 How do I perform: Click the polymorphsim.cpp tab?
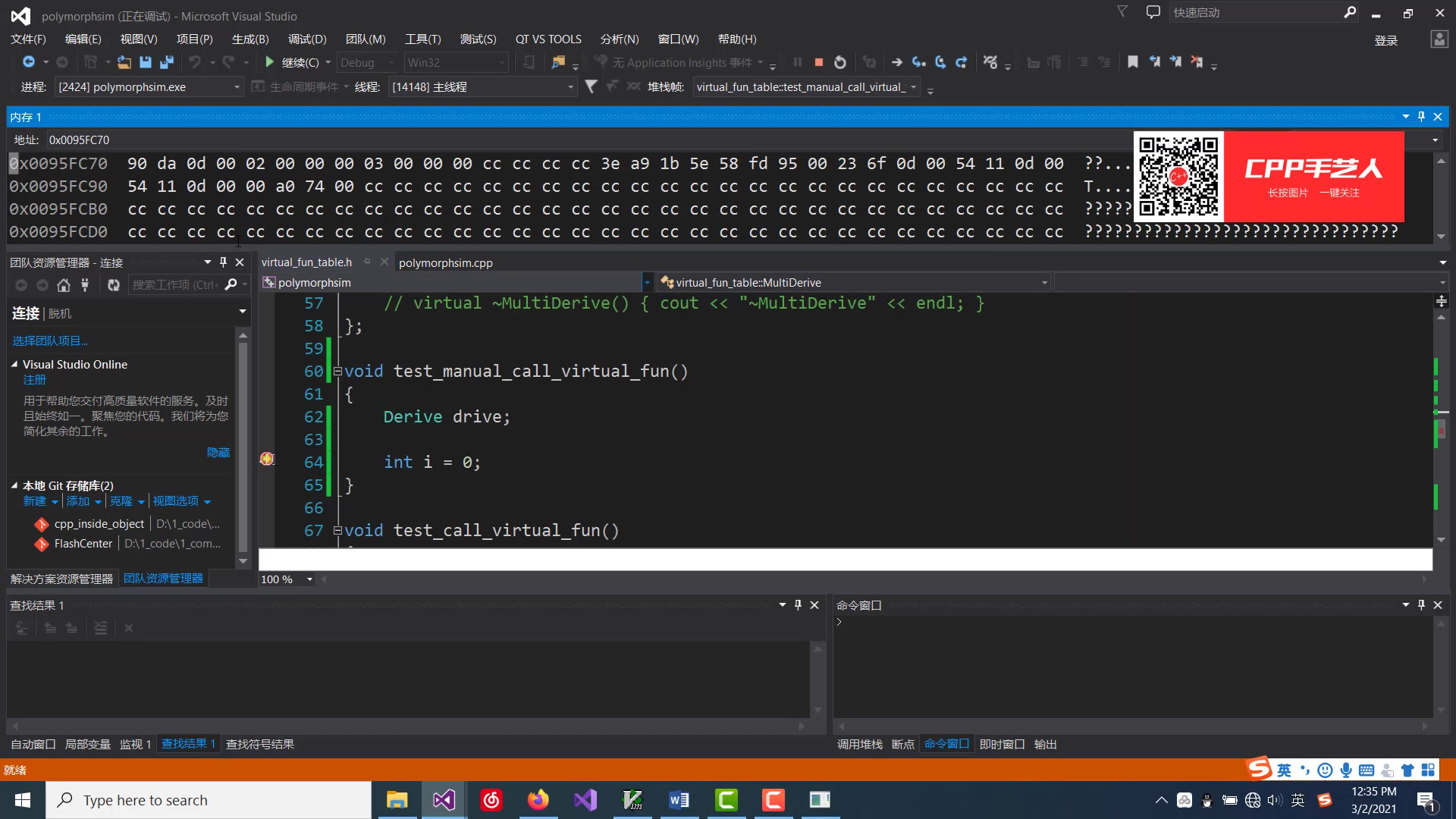tap(445, 262)
